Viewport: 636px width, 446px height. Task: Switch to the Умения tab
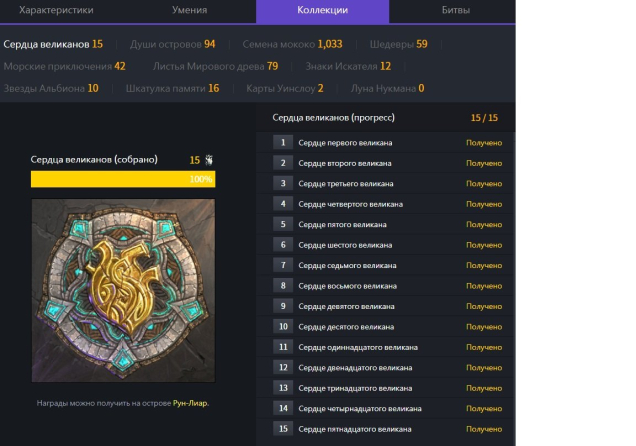click(189, 10)
